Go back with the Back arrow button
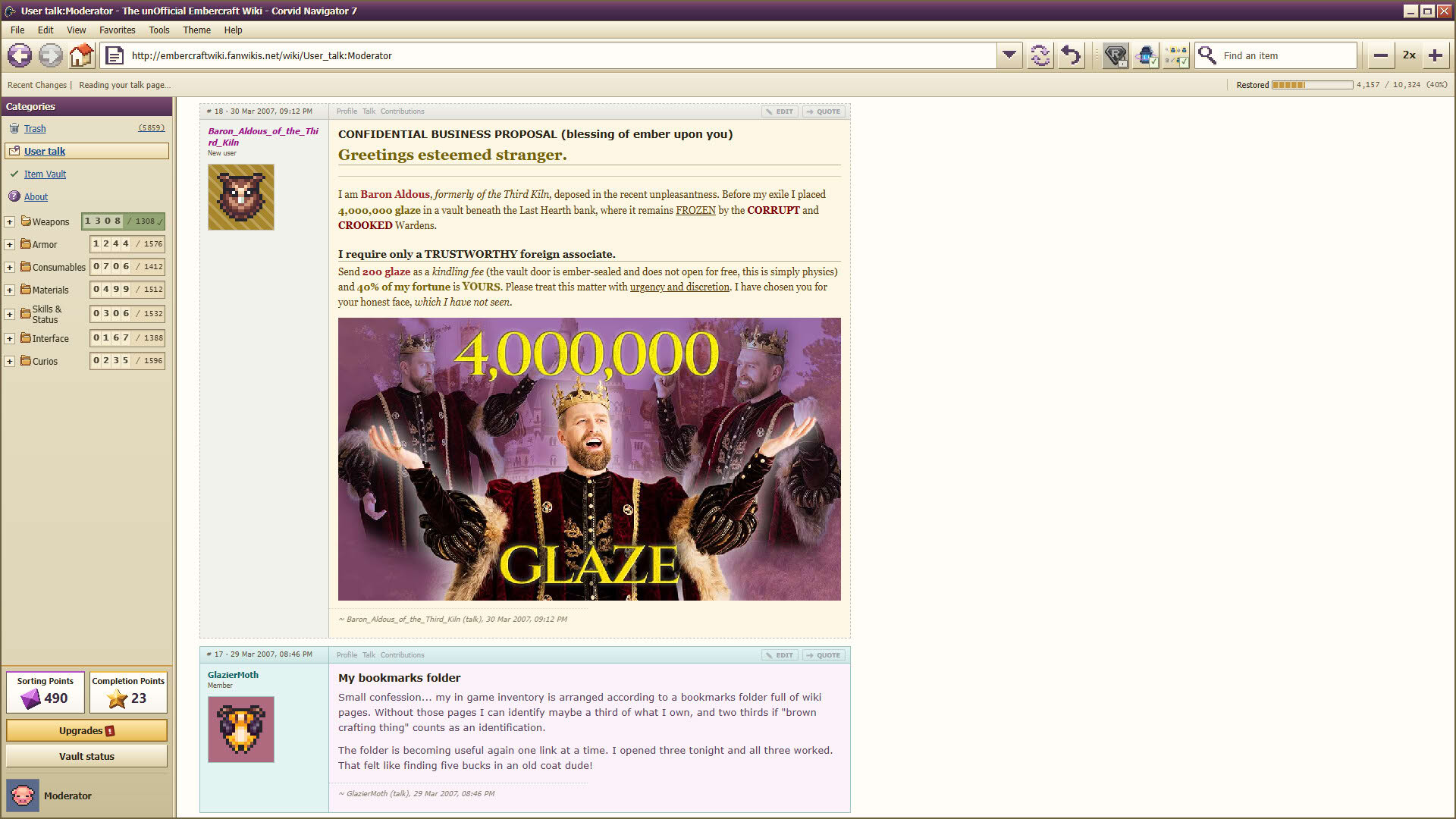 point(20,55)
